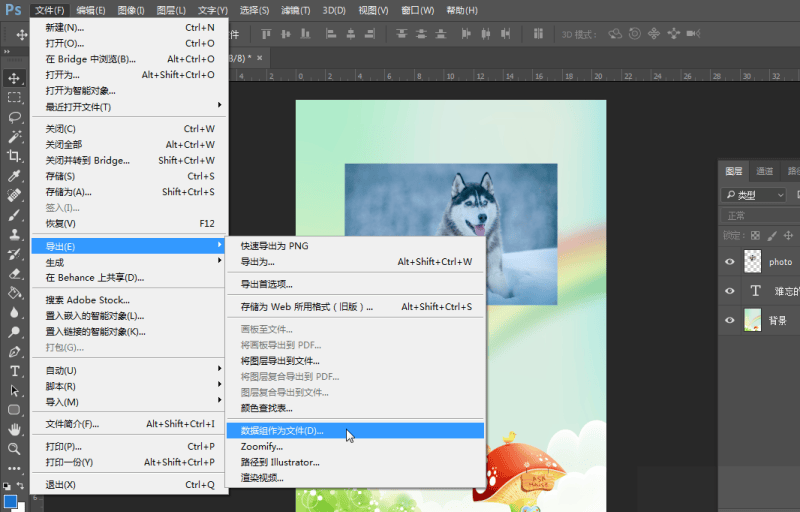Select the Rectangular Marquee tool
Image resolution: width=800 pixels, height=512 pixels.
point(14,98)
